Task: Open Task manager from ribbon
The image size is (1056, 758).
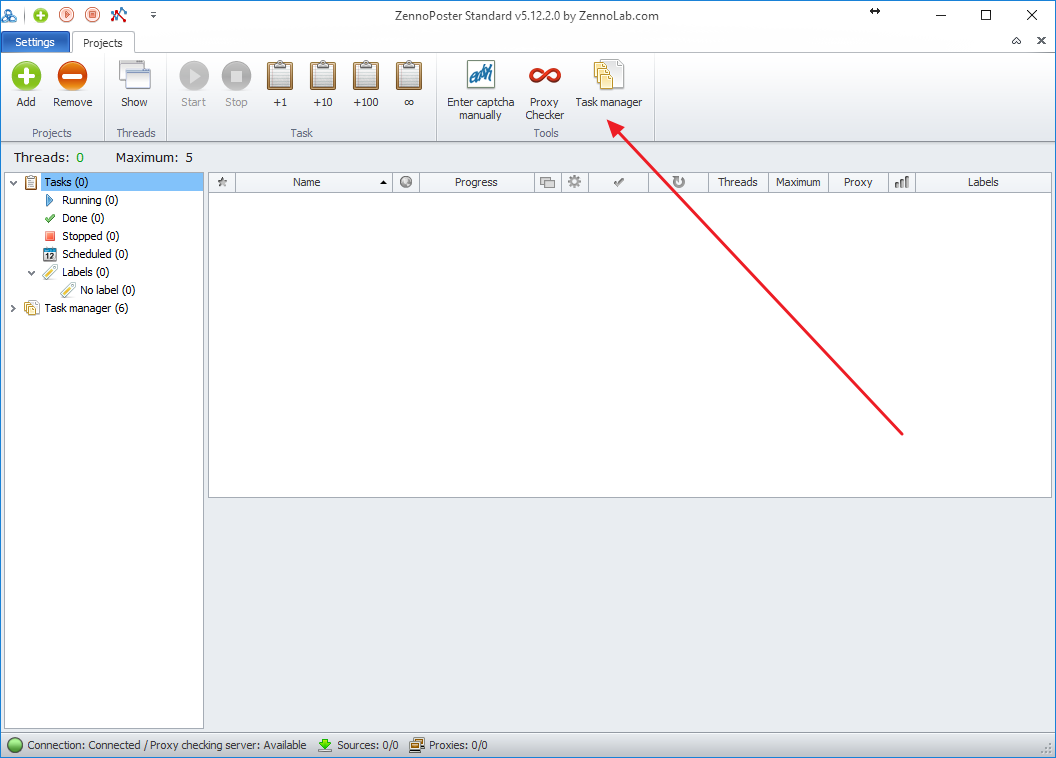Action: coord(609,84)
